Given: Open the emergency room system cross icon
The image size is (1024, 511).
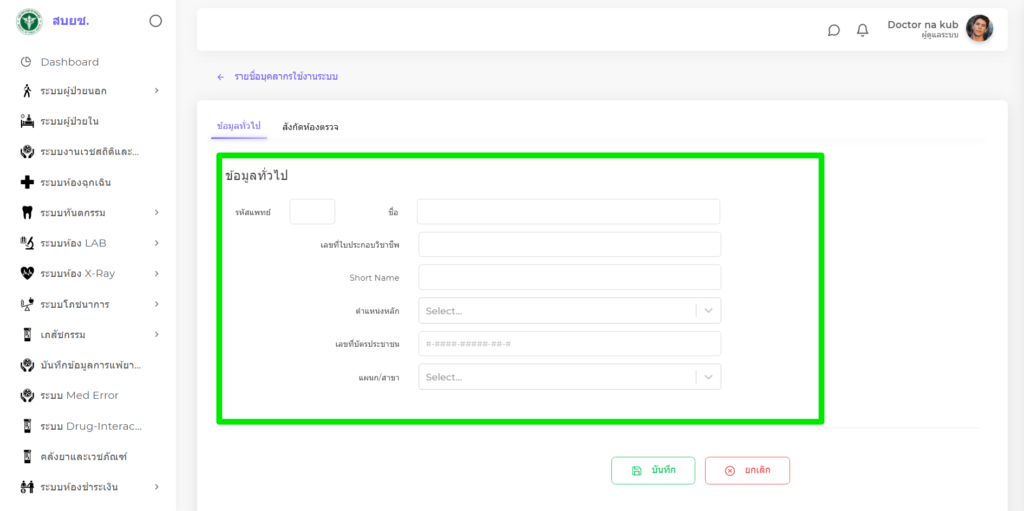Looking at the screenshot, I should click(x=27, y=183).
